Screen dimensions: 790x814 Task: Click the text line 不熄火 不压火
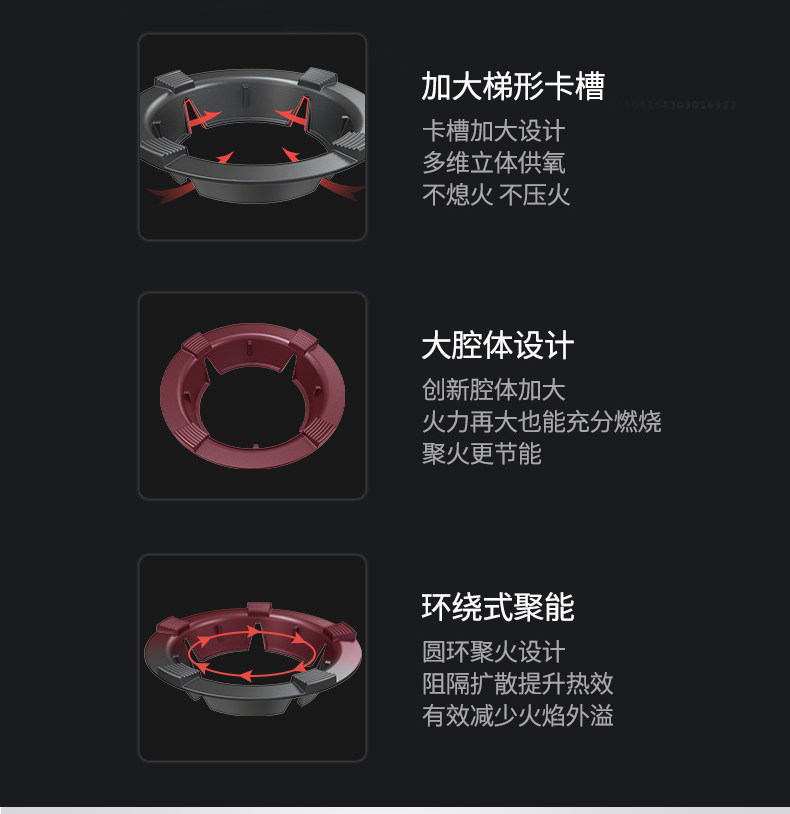click(x=496, y=195)
